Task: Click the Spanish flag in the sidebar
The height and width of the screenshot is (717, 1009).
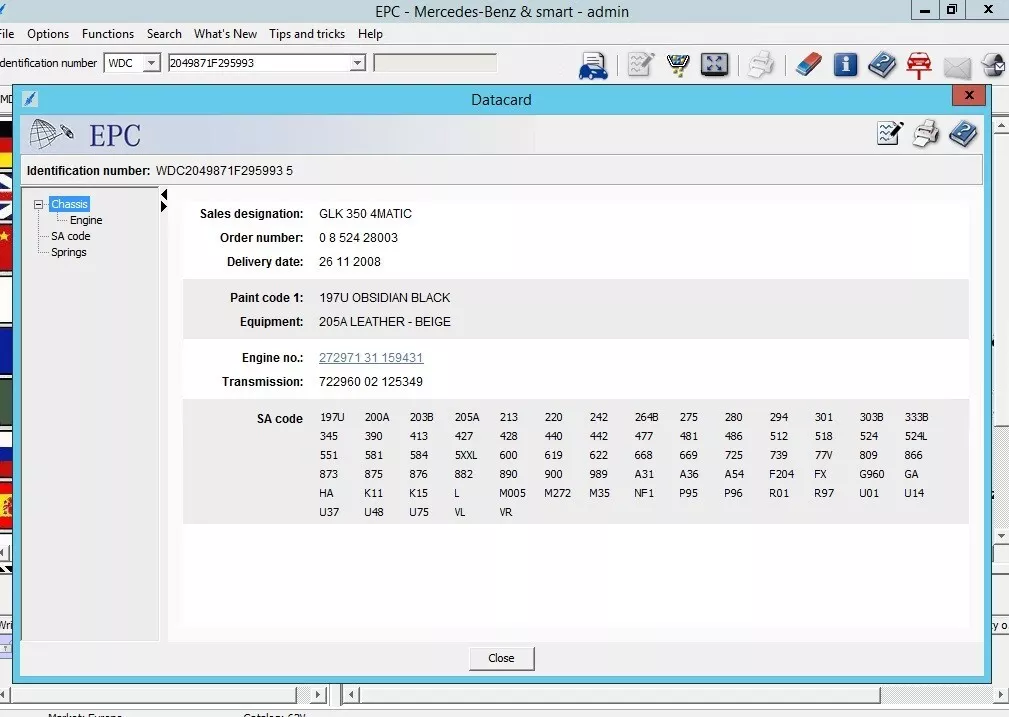Action: coord(6,505)
